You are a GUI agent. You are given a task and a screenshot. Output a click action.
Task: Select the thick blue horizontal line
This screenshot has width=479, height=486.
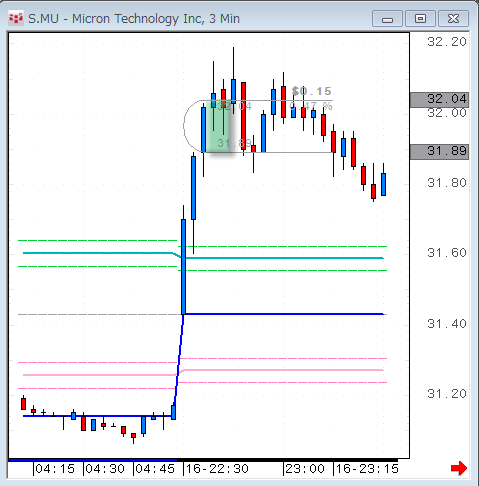tap(283, 314)
